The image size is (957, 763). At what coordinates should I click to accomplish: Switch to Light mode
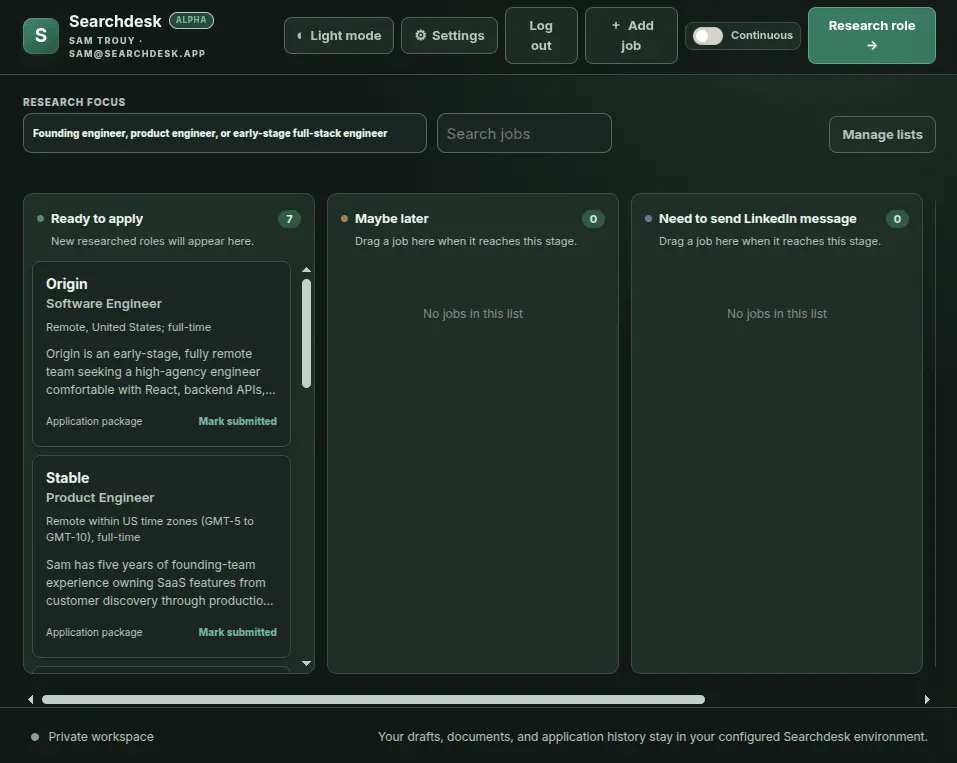click(x=339, y=35)
